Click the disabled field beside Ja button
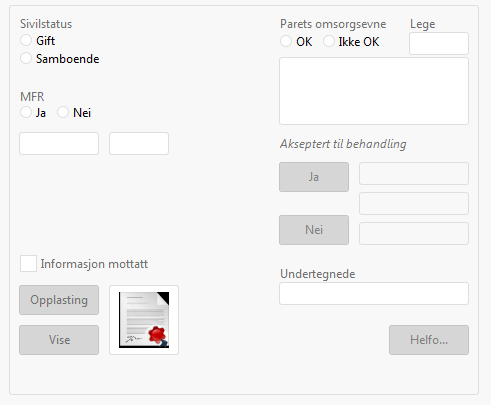The image size is (491, 405). click(414, 174)
